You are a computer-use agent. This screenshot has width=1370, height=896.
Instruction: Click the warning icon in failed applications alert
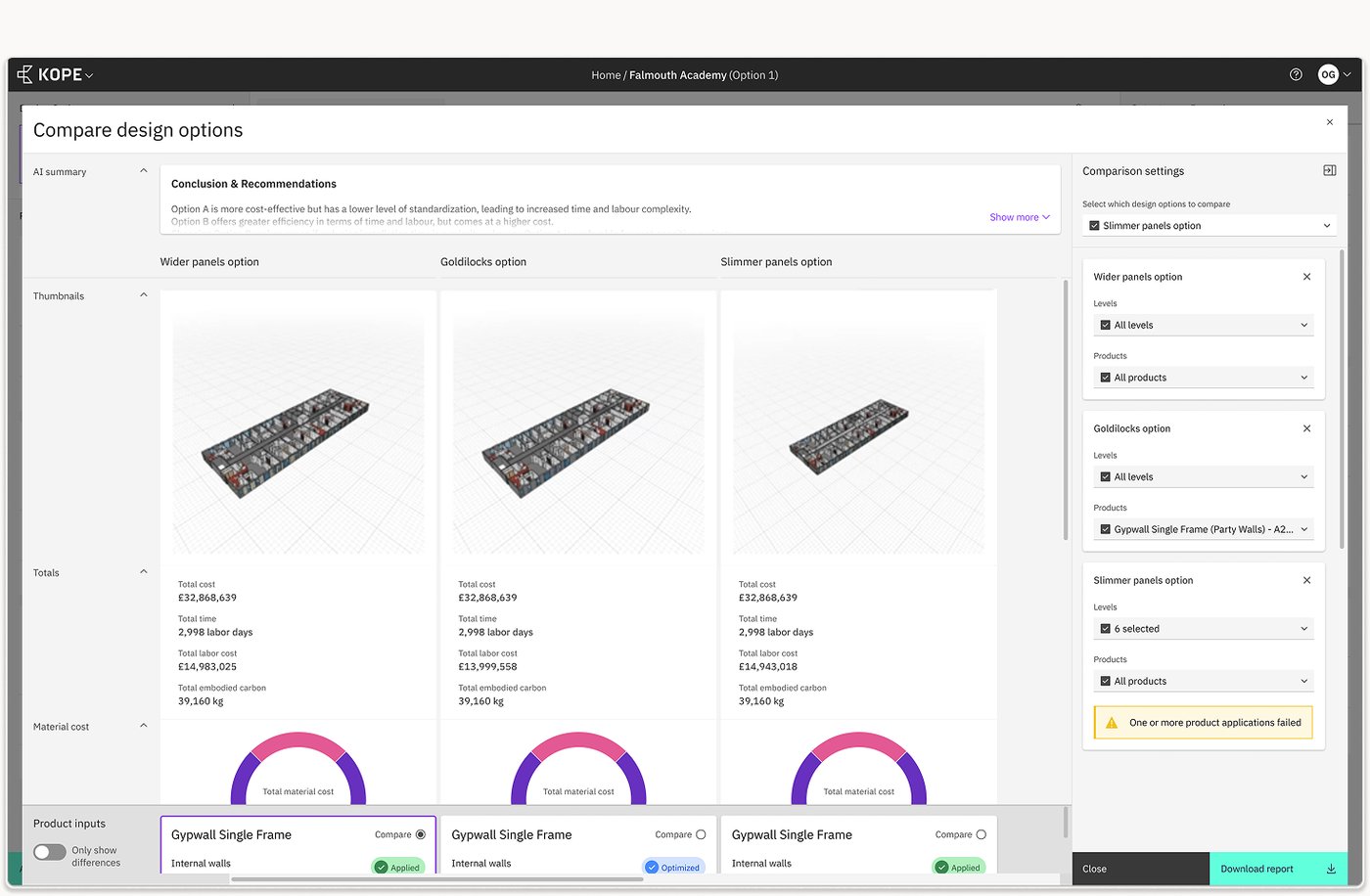tap(1112, 723)
